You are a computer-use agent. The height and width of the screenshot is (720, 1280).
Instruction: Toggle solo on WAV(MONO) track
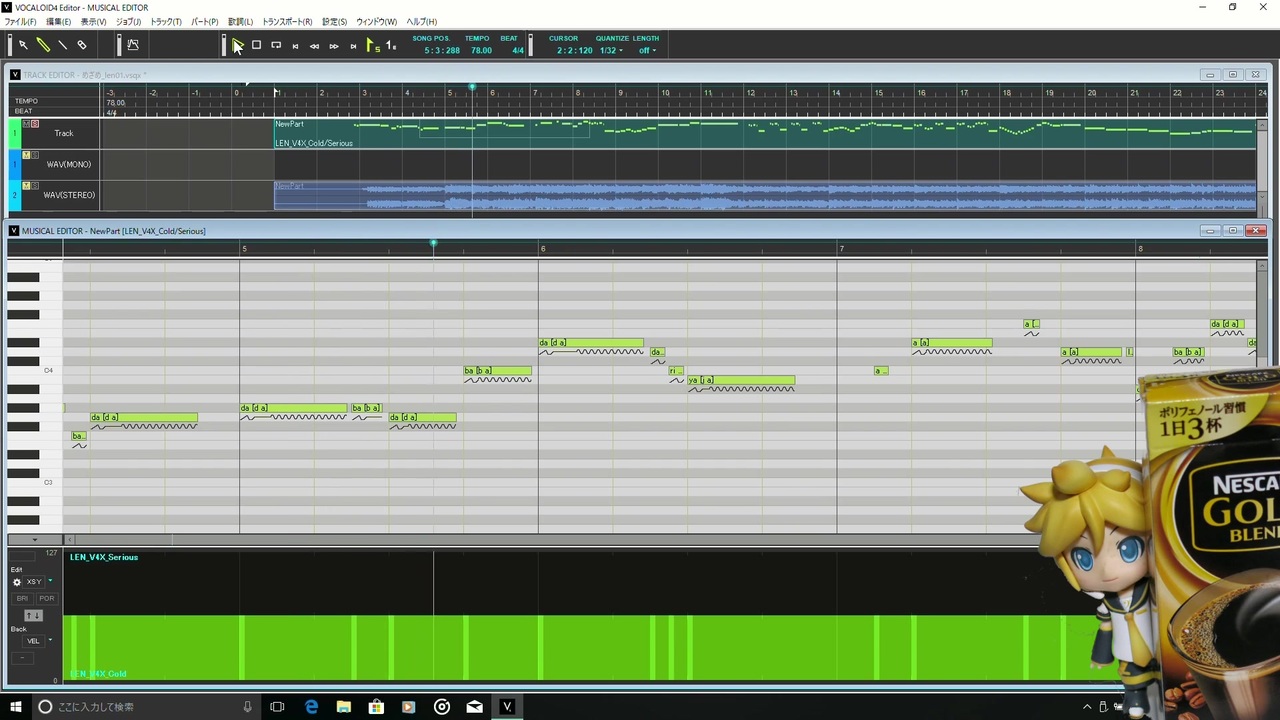(x=35, y=155)
